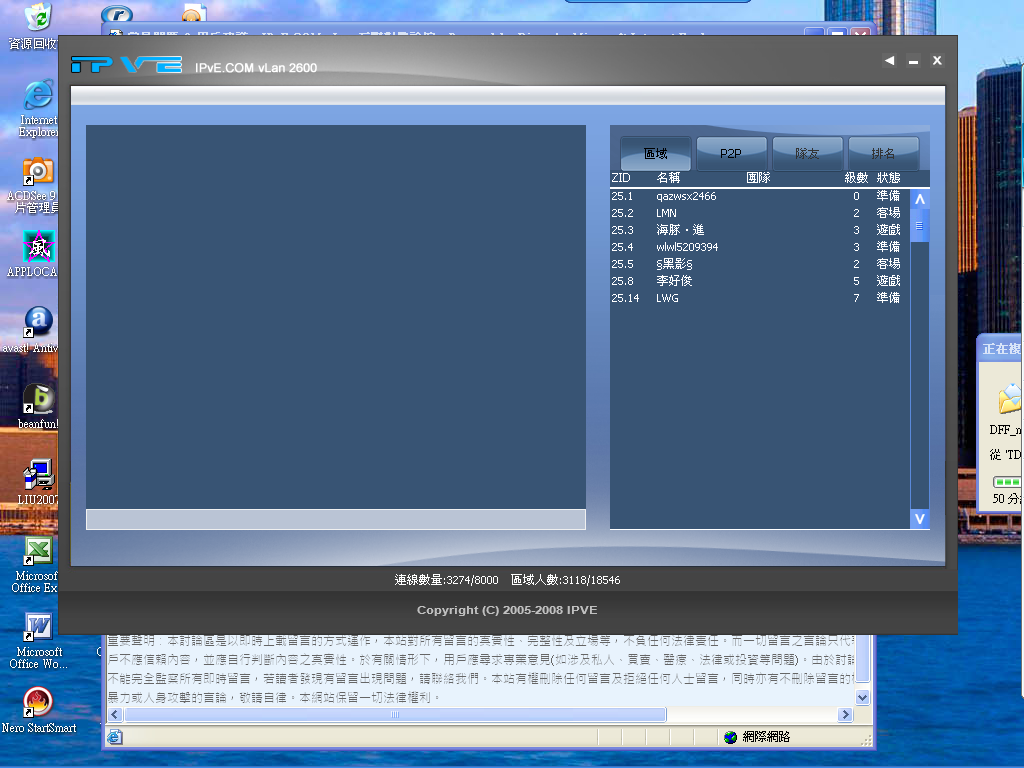Collapse the window with the left title-bar arrow
Screen dimensions: 1024x768
[x=889, y=60]
